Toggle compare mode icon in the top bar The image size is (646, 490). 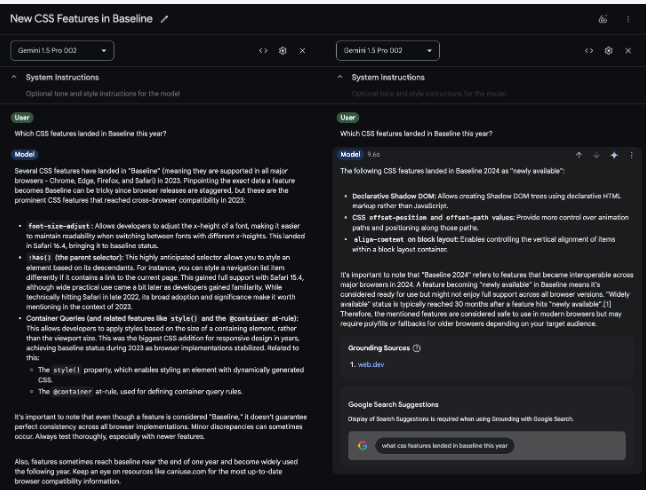[x=602, y=19]
